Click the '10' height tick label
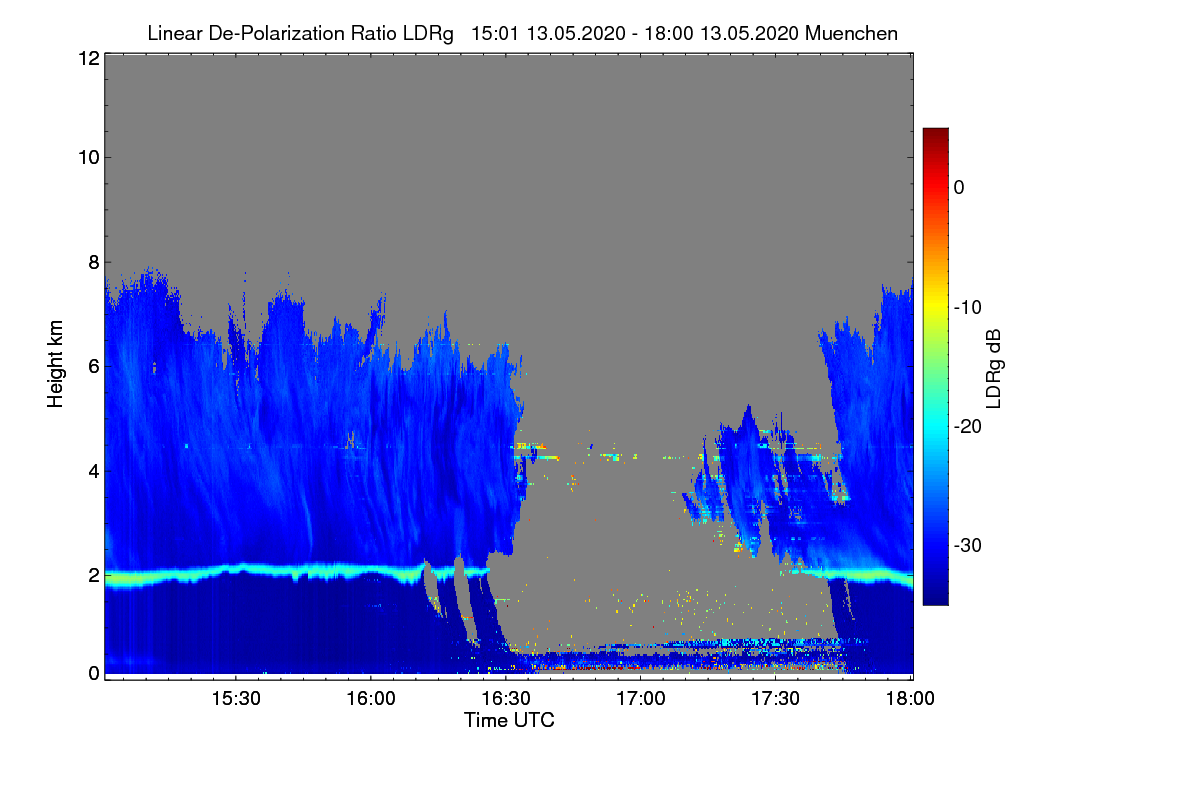The width and height of the screenshot is (1200, 800). click(87, 156)
